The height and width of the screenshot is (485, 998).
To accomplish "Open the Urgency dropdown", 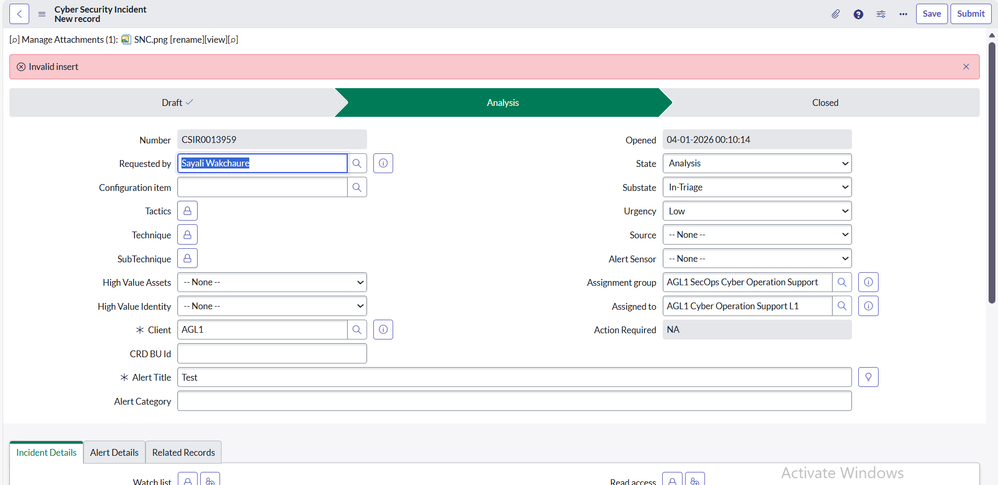I will point(757,211).
